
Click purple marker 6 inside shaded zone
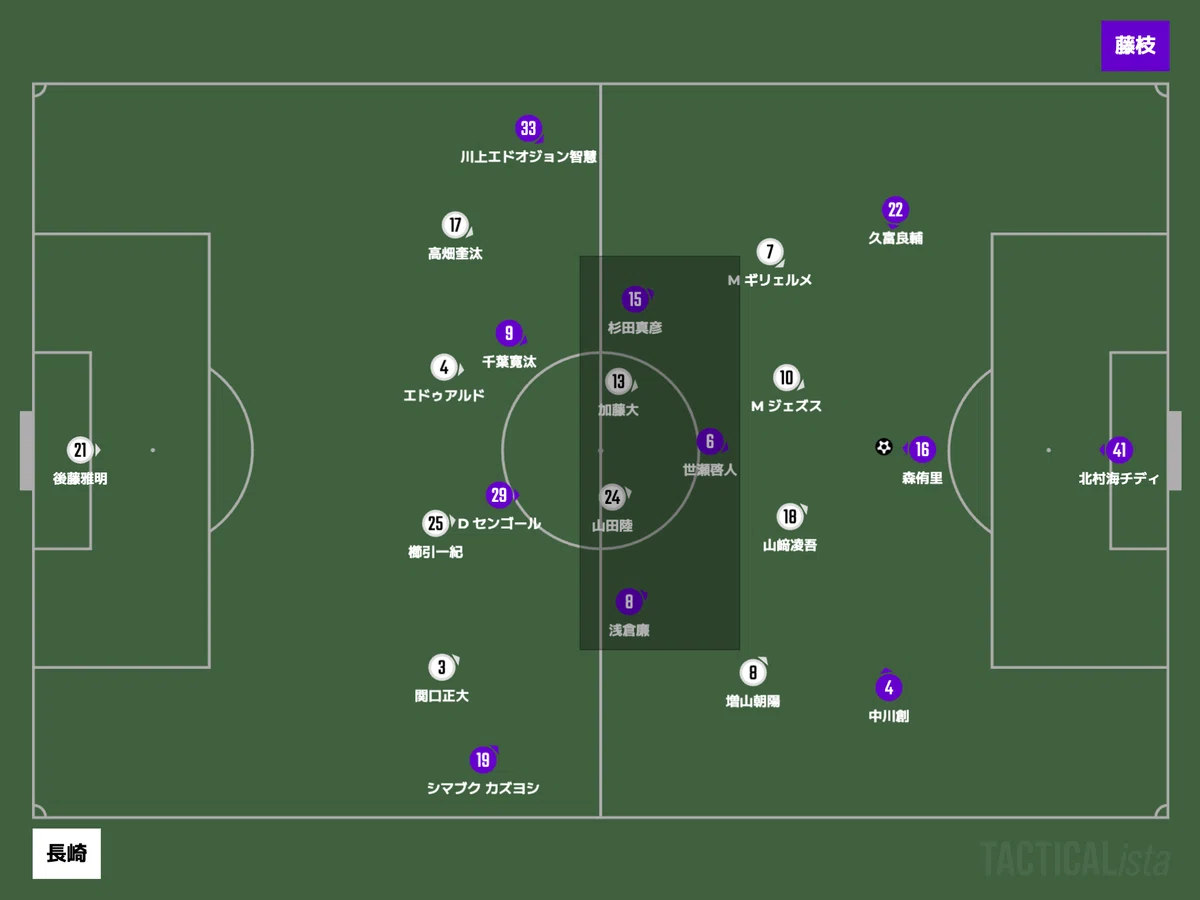click(710, 441)
